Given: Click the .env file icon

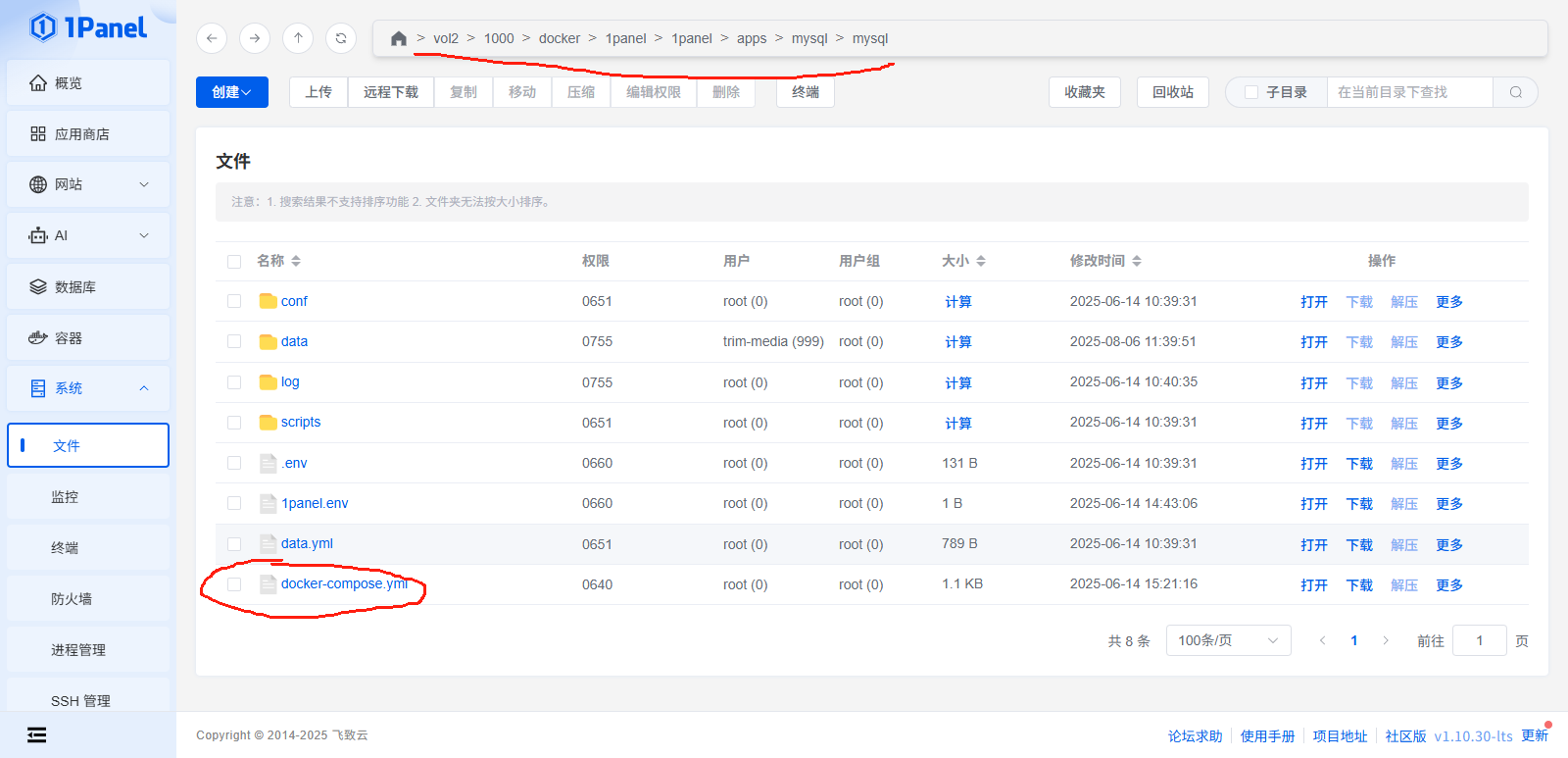Looking at the screenshot, I should pyautogui.click(x=268, y=463).
